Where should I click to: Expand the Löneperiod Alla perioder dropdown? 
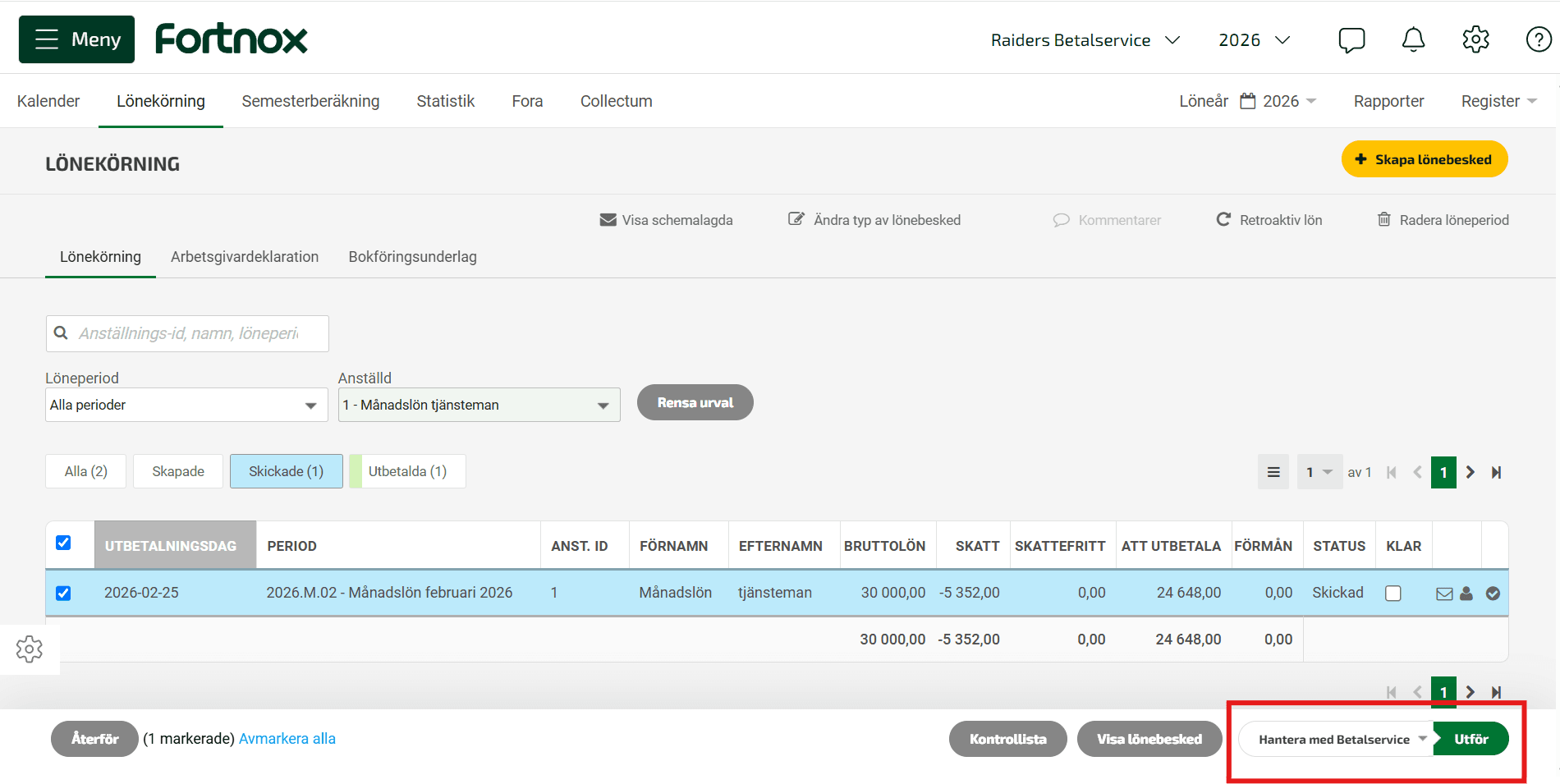coord(186,405)
